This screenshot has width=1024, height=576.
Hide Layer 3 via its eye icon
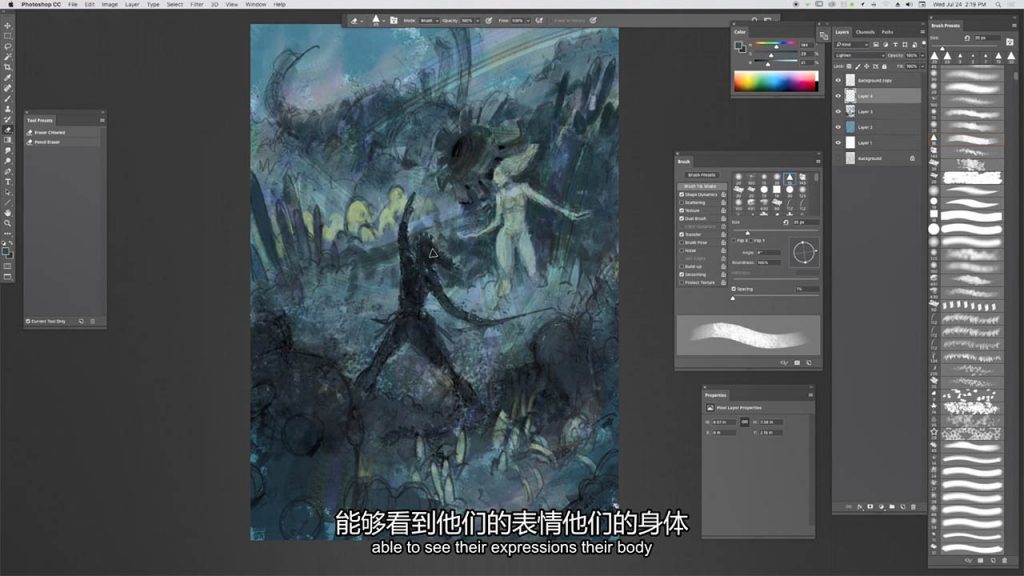click(838, 112)
